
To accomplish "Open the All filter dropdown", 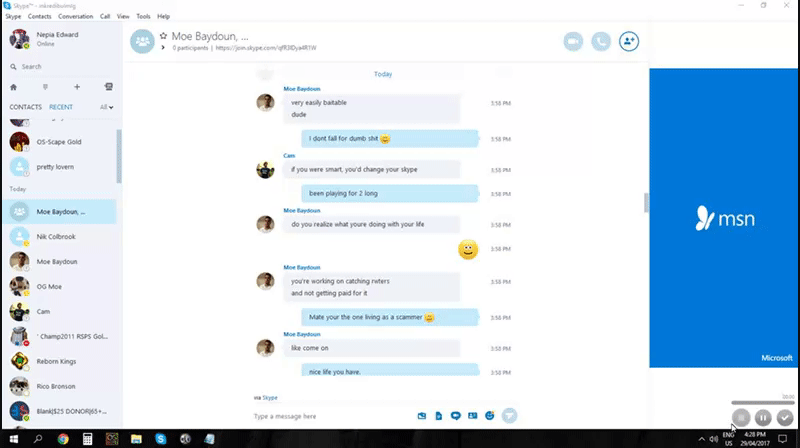I will [106, 107].
